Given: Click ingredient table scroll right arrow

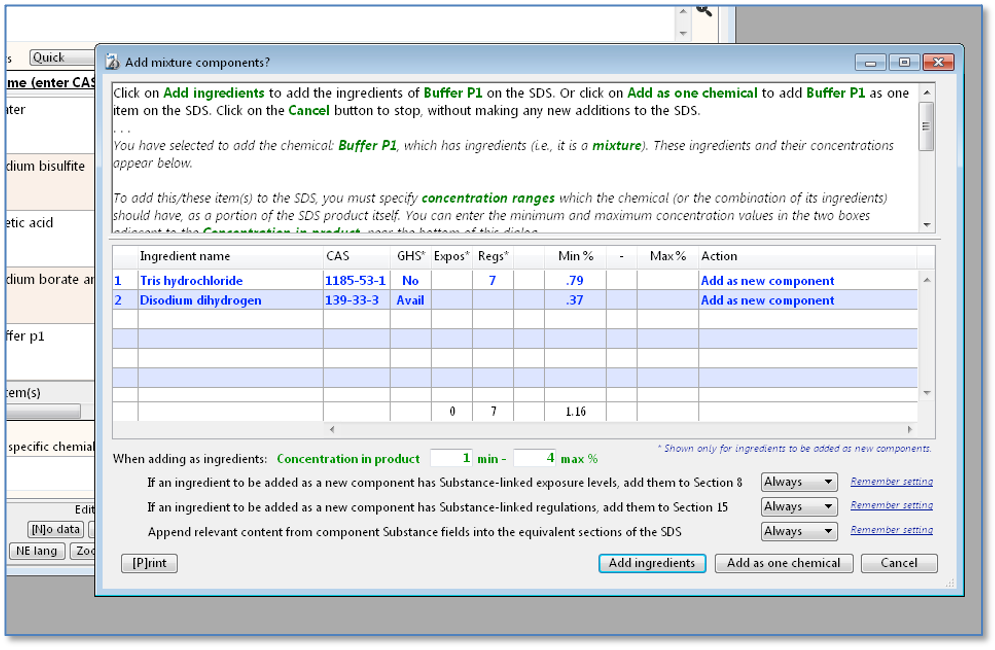Looking at the screenshot, I should (x=910, y=430).
